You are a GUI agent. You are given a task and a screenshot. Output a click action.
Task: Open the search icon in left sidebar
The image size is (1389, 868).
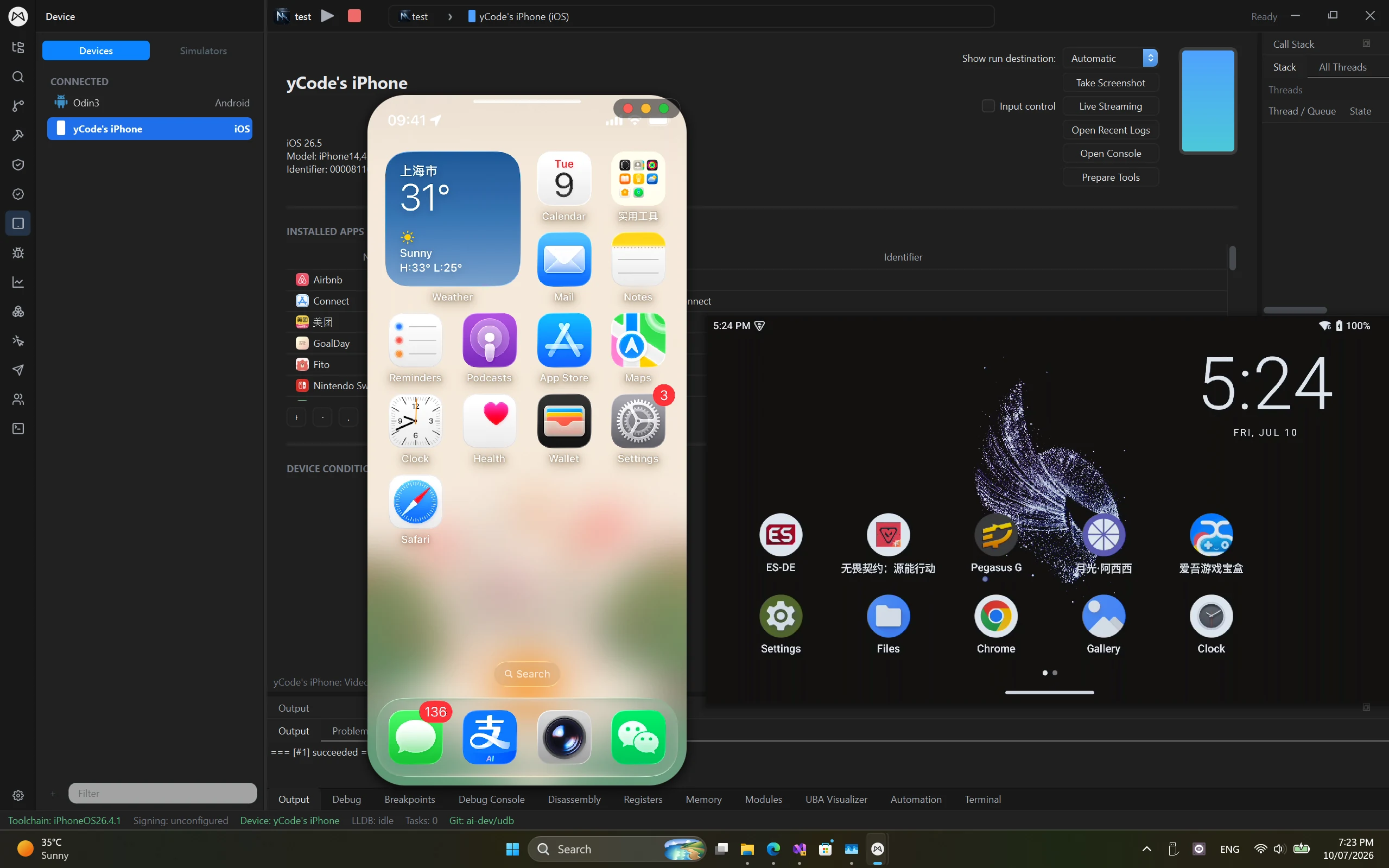click(18, 77)
